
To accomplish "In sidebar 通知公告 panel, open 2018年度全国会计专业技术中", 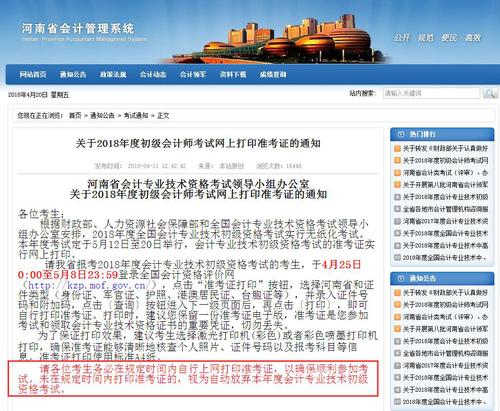I will pyautogui.click(x=445, y=402).
